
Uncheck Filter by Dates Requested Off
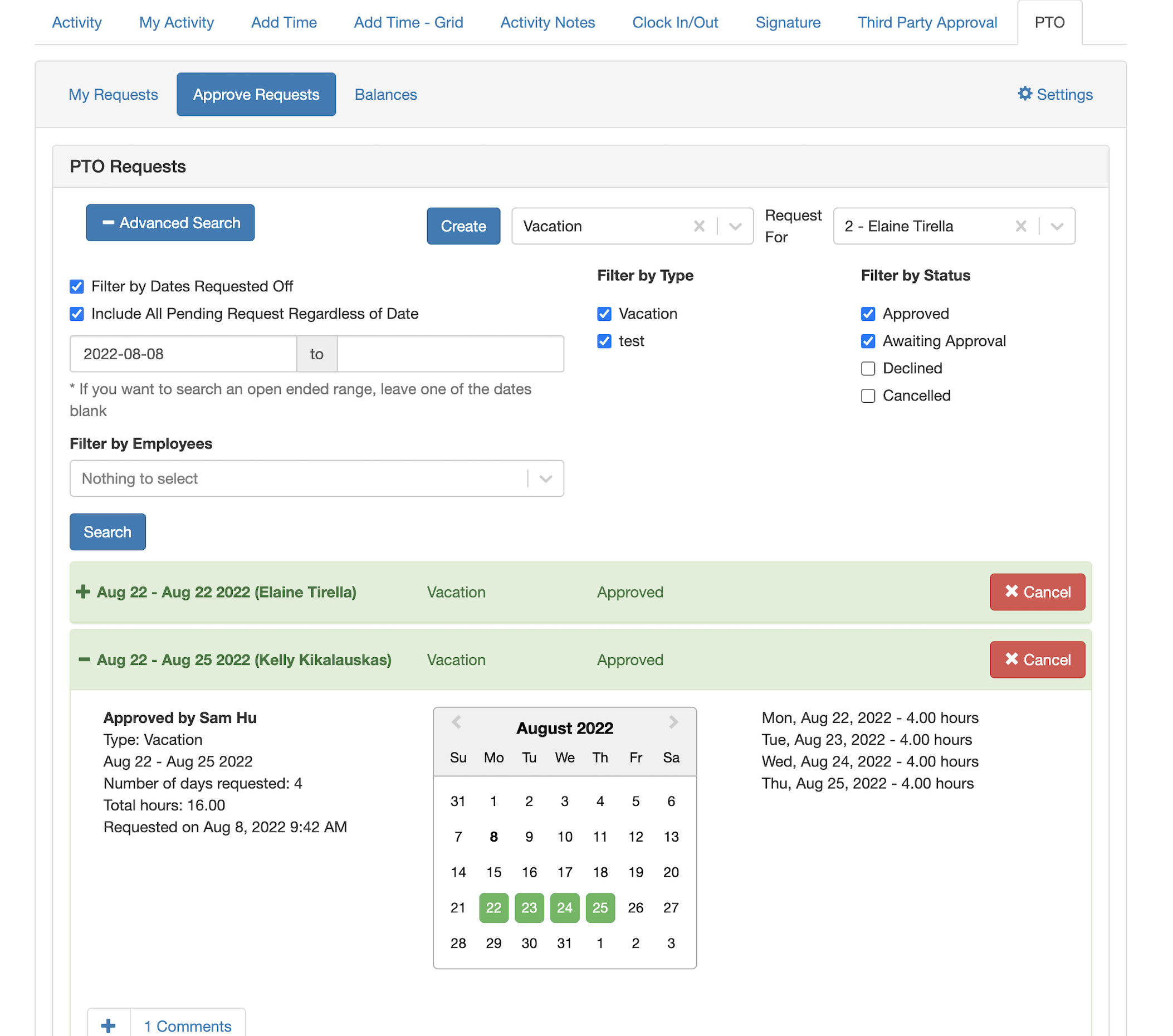tap(77, 286)
